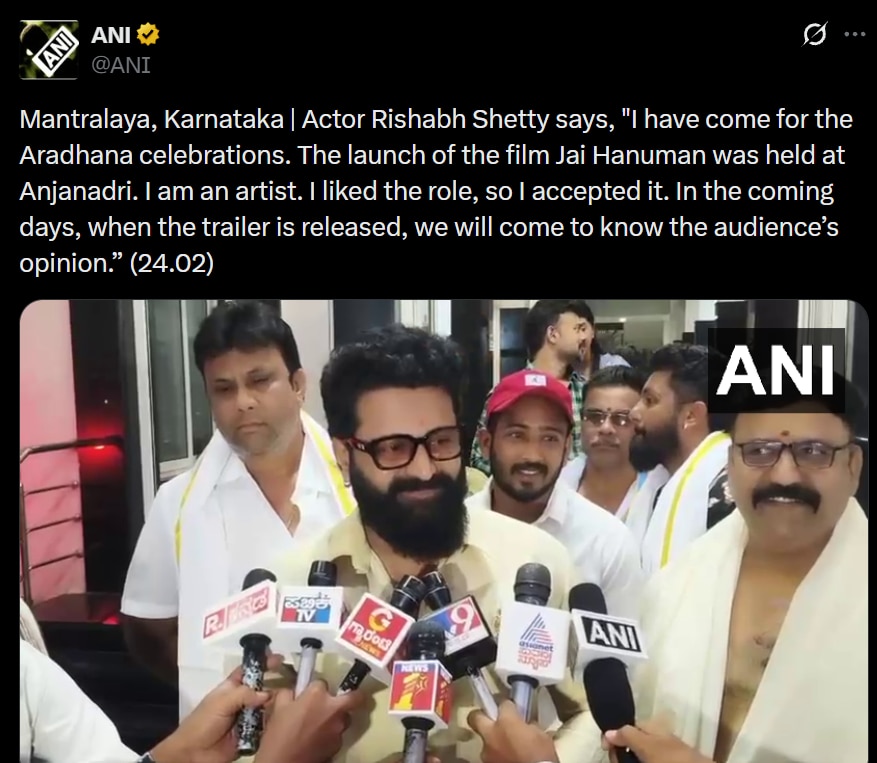Image resolution: width=877 pixels, height=763 pixels.
Task: Open the @ANI handle link
Action: [121, 65]
